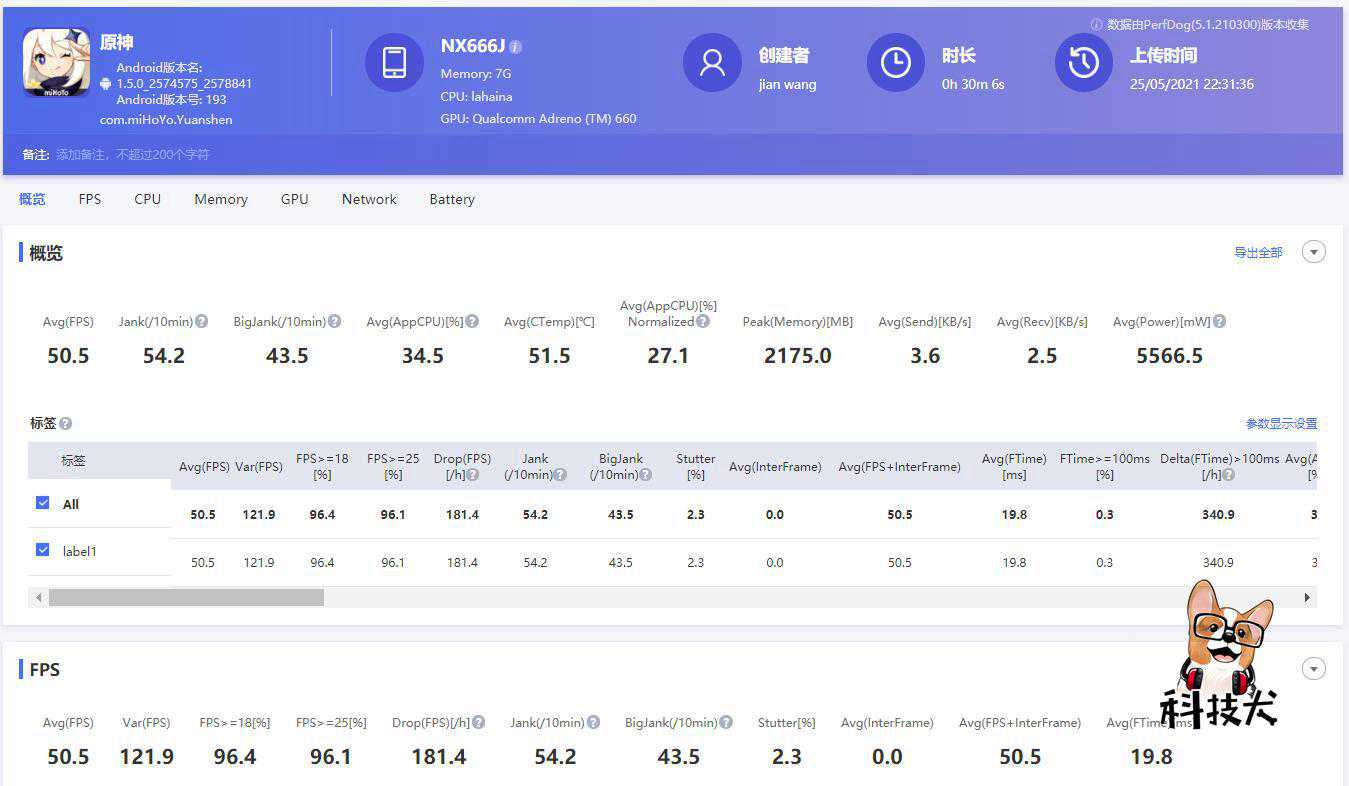Select the GPU tab

294,199
